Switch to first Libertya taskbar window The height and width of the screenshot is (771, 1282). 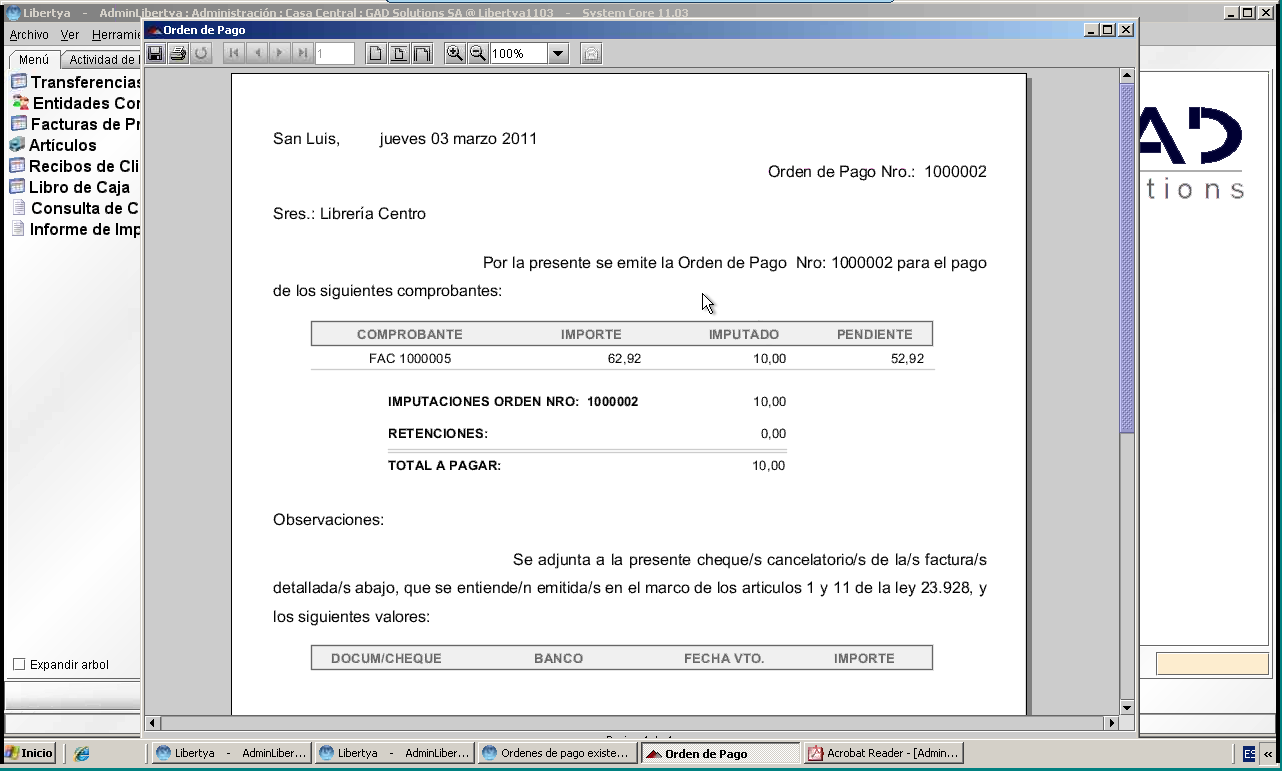click(x=231, y=754)
